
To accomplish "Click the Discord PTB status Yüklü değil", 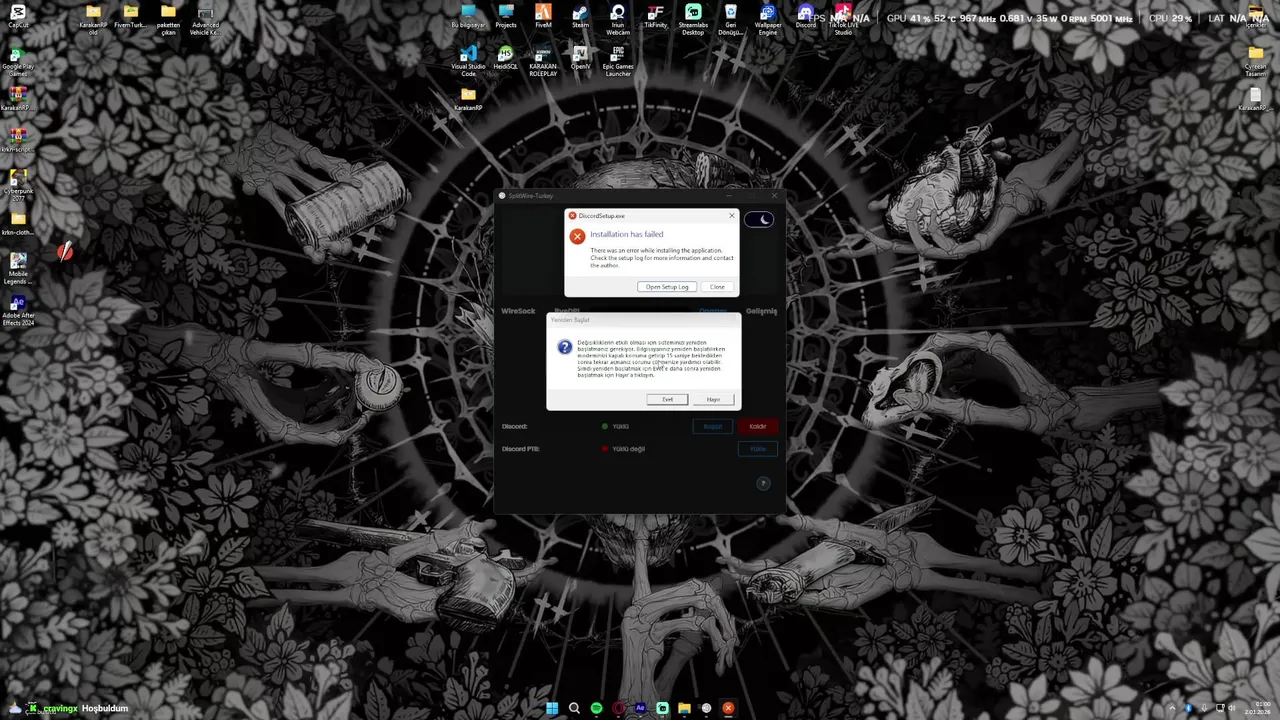I will (628, 449).
